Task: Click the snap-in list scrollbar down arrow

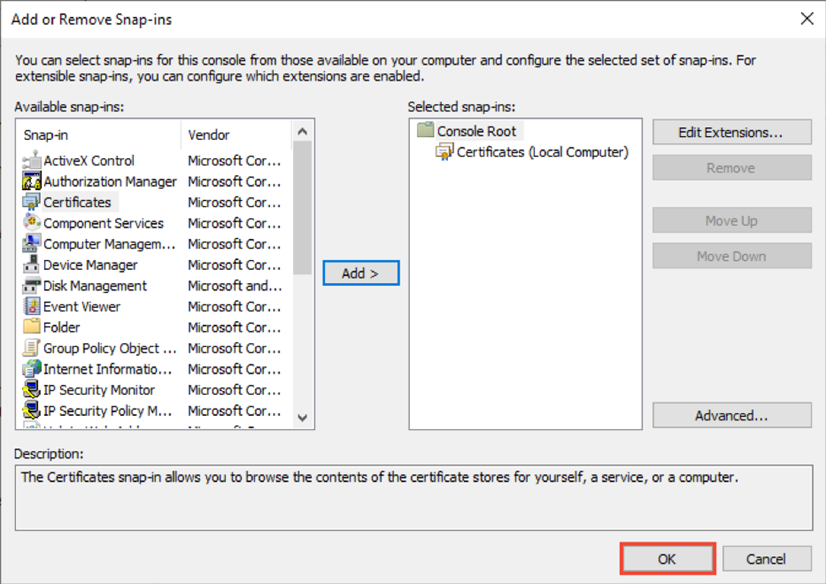Action: coord(303,420)
